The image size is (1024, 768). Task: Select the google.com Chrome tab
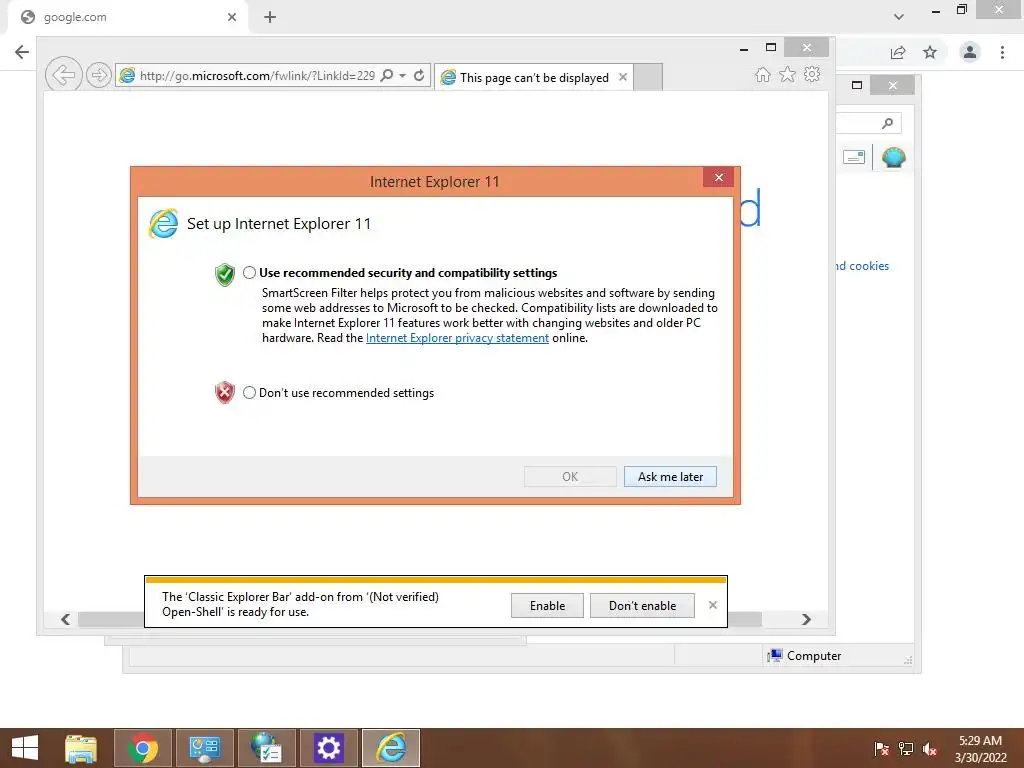pyautogui.click(x=127, y=18)
